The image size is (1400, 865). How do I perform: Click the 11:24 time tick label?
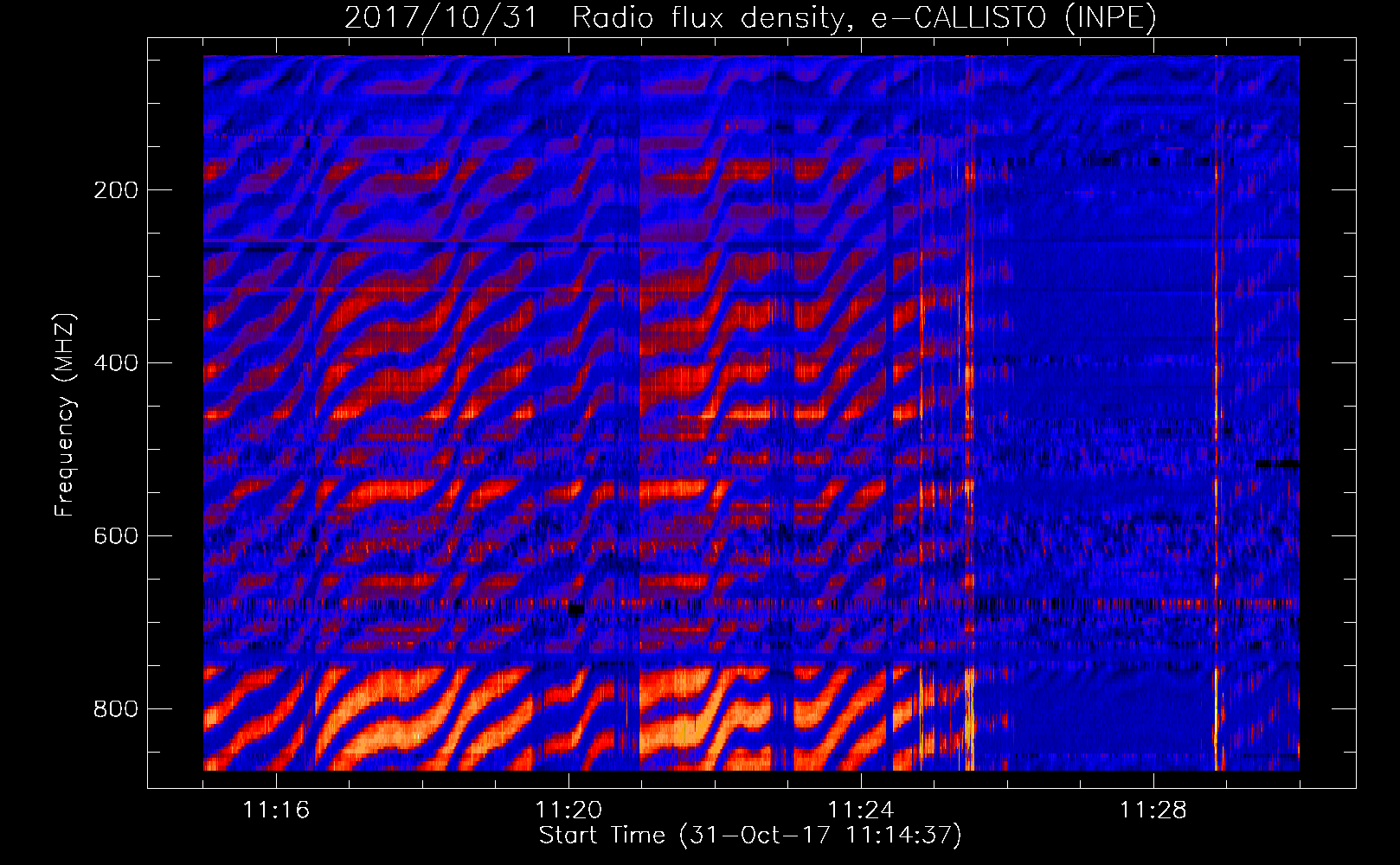coord(861,811)
